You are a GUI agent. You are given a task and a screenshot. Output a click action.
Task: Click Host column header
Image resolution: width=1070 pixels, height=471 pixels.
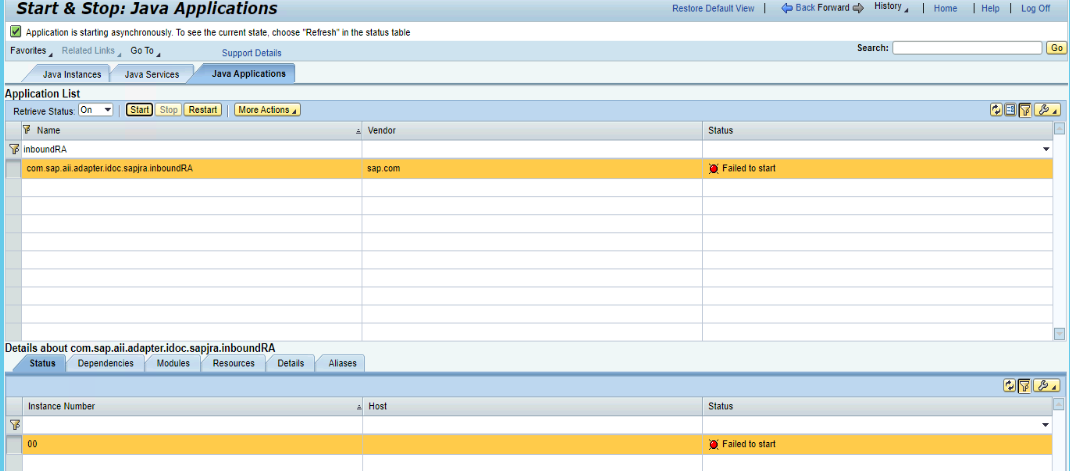[532, 406]
